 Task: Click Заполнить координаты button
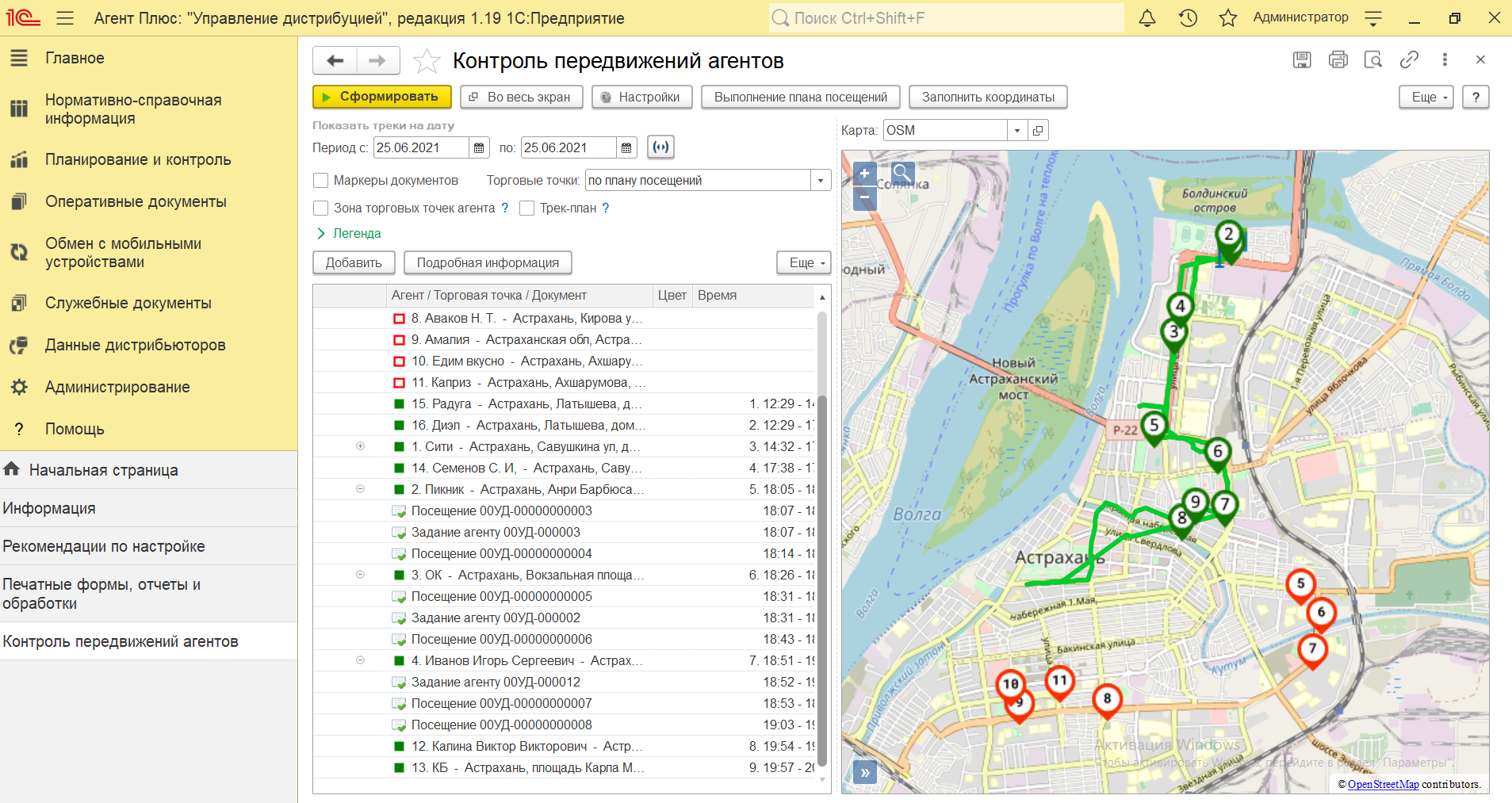click(x=988, y=97)
